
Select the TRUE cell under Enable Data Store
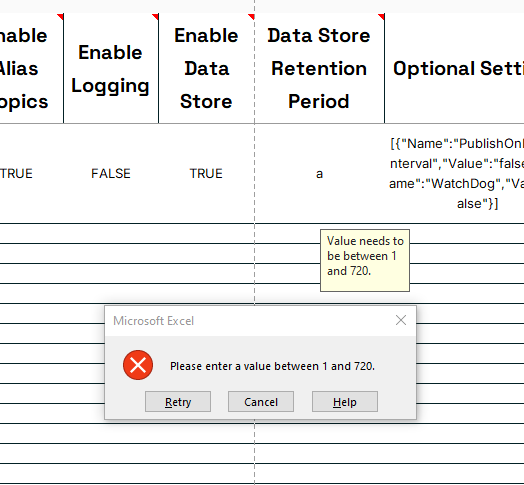pos(206,173)
